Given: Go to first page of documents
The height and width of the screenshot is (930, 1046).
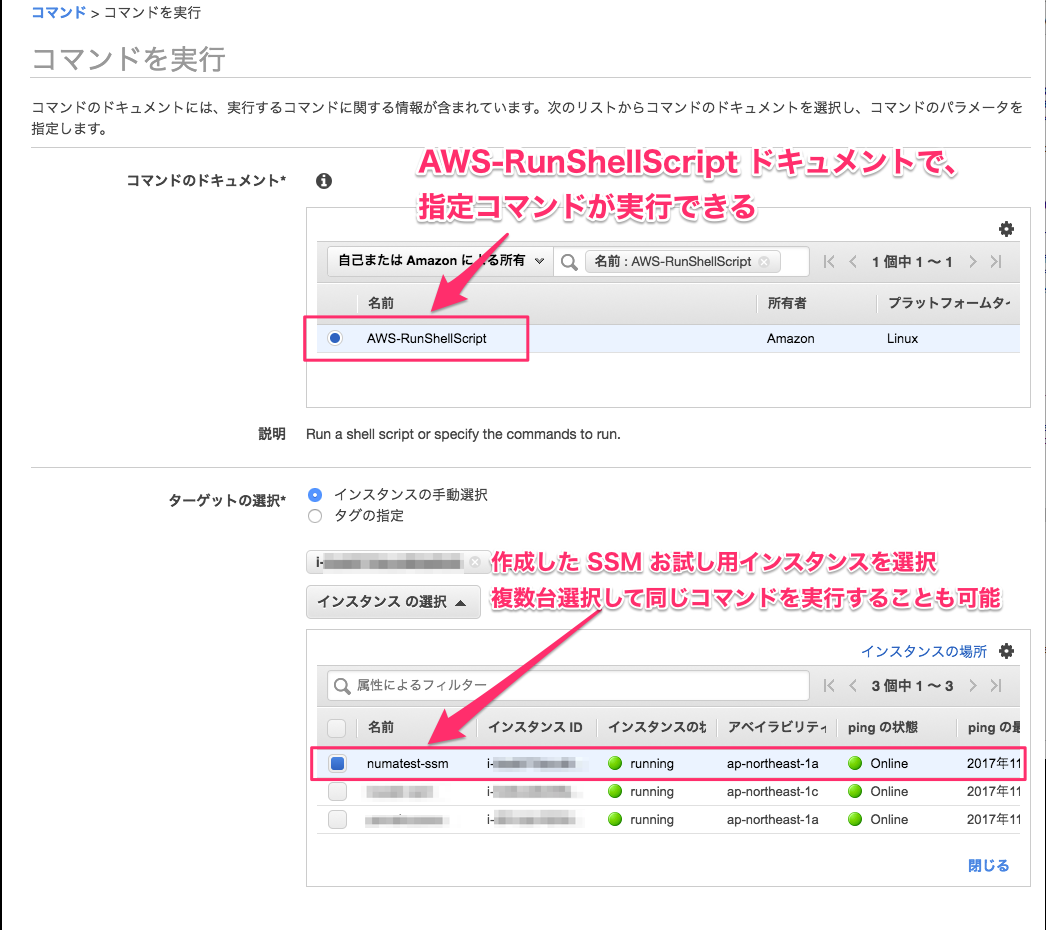Looking at the screenshot, I should pos(829,262).
